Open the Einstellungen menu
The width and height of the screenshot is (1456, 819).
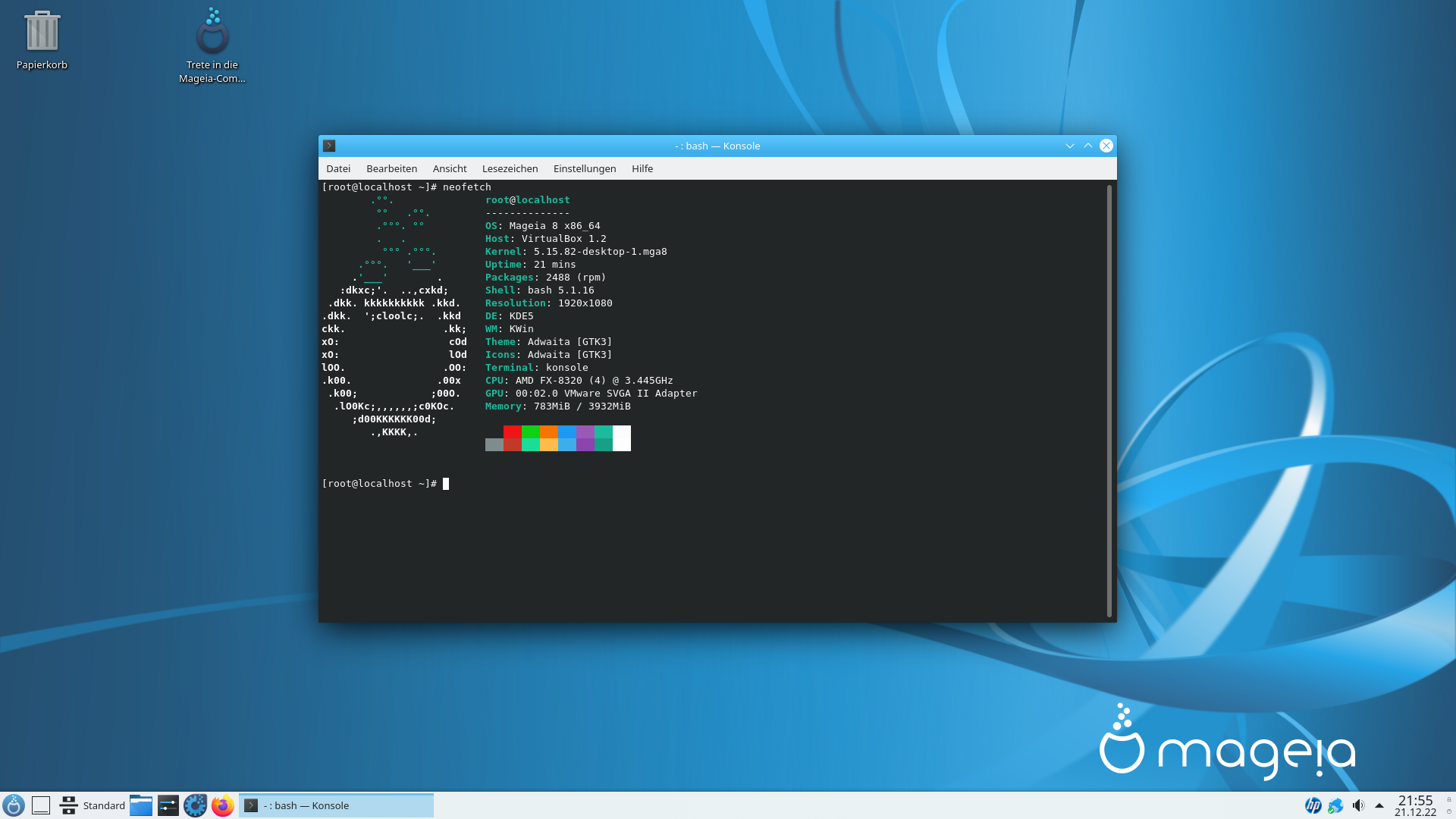pos(584,168)
